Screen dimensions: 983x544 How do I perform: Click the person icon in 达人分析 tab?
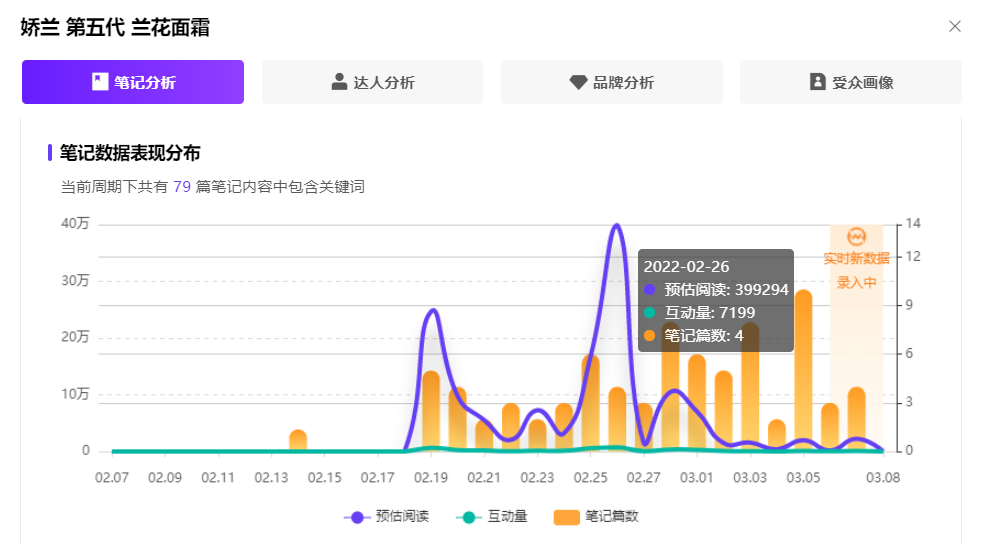click(x=339, y=81)
